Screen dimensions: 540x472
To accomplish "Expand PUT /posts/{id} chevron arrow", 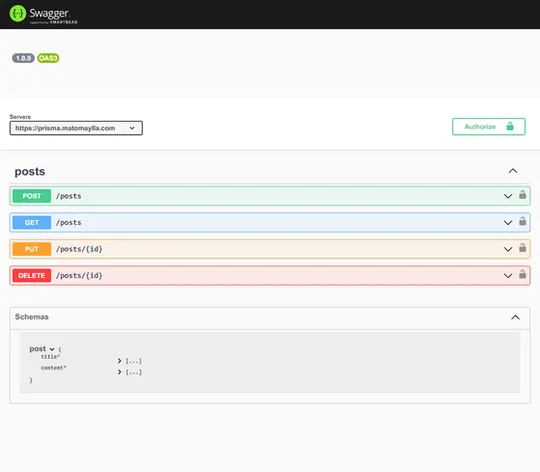I will tap(508, 249).
